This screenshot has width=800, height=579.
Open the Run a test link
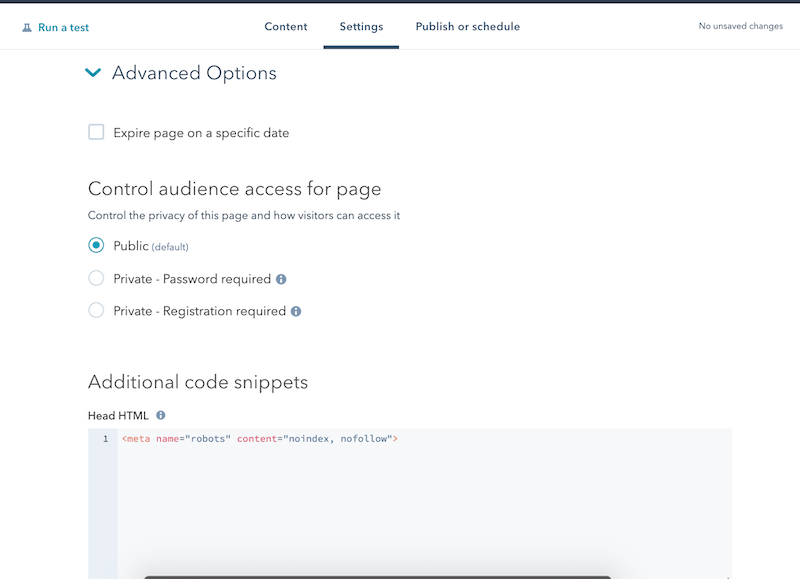coord(63,28)
